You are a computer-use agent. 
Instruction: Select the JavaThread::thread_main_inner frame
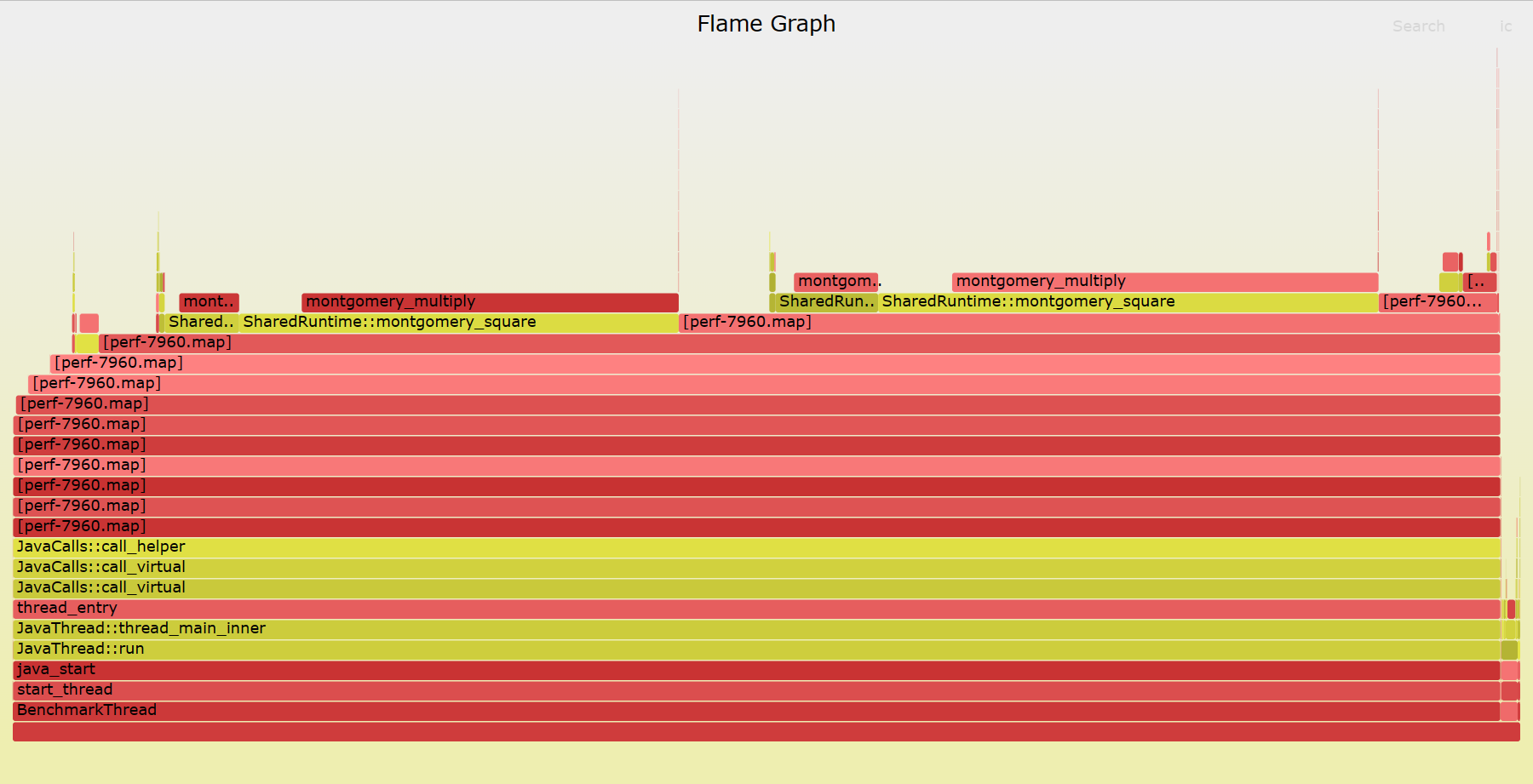click(x=756, y=629)
